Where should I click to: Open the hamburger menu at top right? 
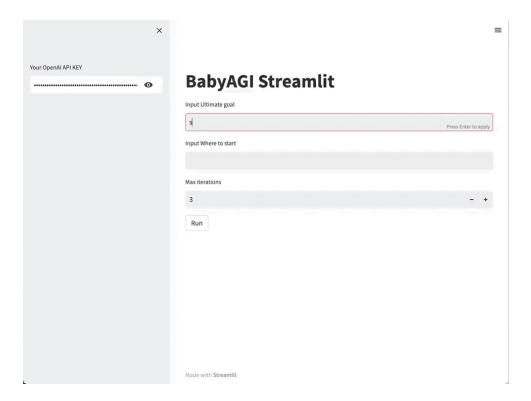point(498,30)
